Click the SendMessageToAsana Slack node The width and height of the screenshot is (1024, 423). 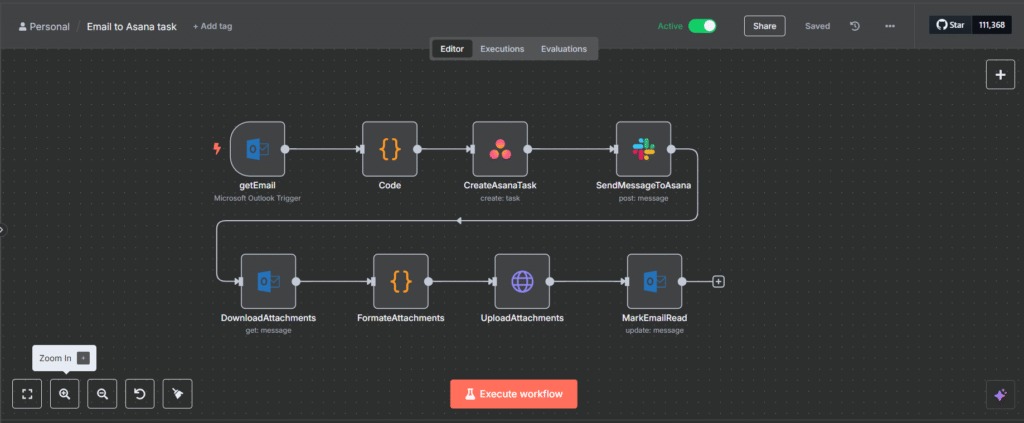pos(643,149)
